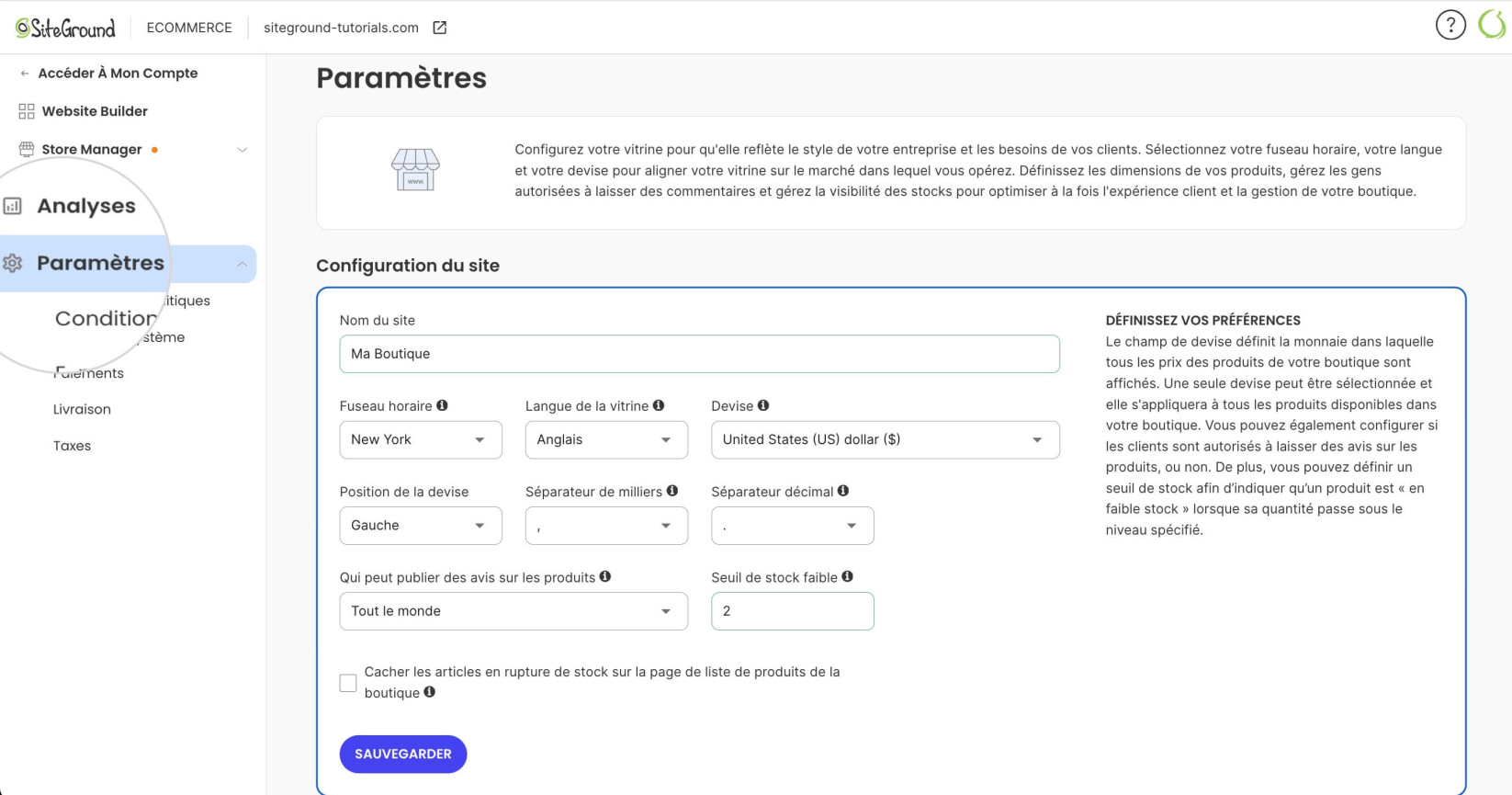Click the SAUVEGARDER button
The image size is (1512, 795).
coord(403,754)
